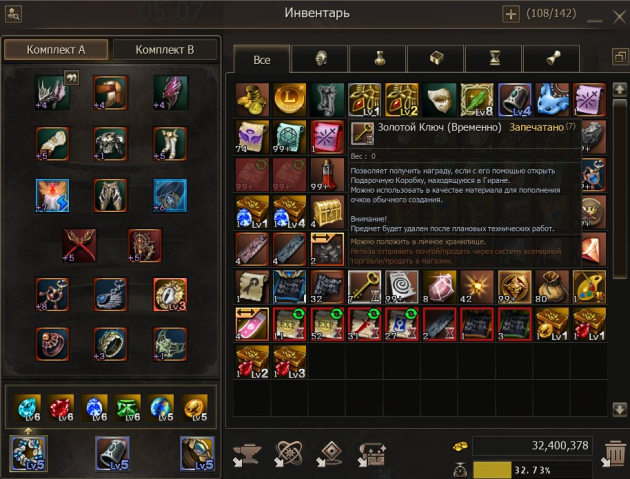Click the plus button to expand inventory slots
Viewport: 630px width, 479px height.
click(511, 14)
